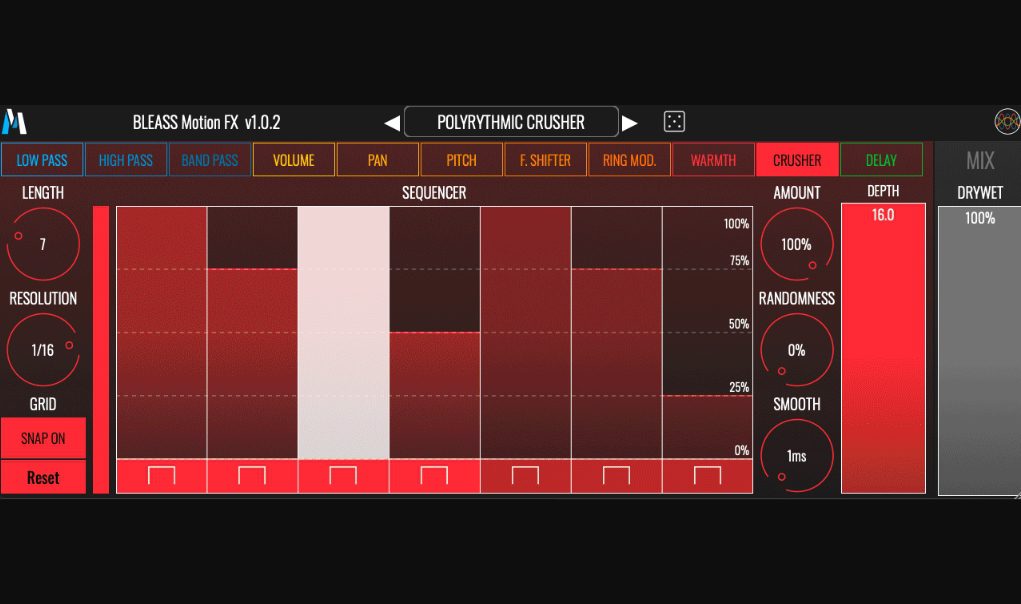Open the F. SHIFTER tab
The height and width of the screenshot is (604, 1021).
tap(546, 160)
